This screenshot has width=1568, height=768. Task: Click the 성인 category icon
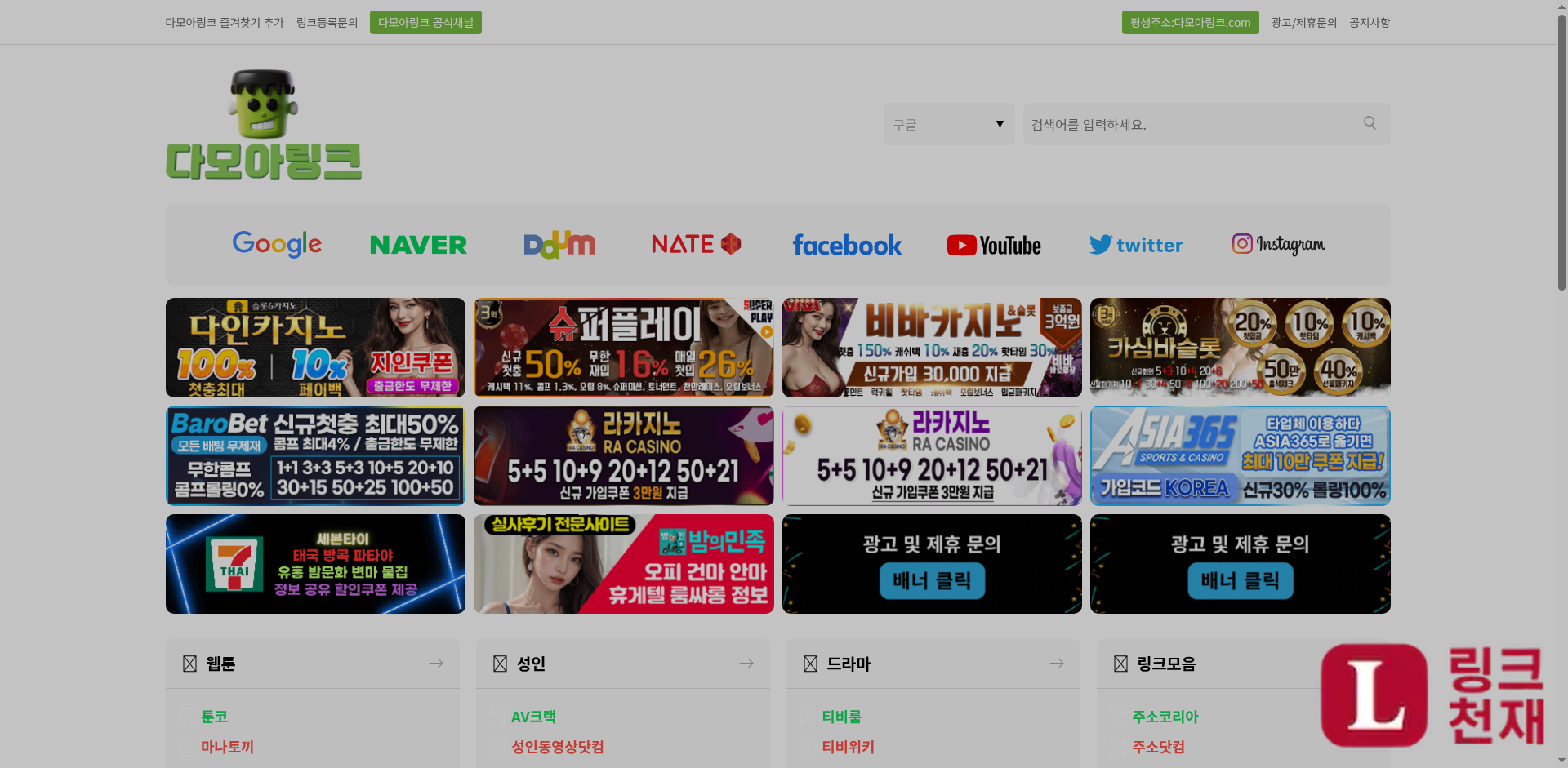click(500, 664)
